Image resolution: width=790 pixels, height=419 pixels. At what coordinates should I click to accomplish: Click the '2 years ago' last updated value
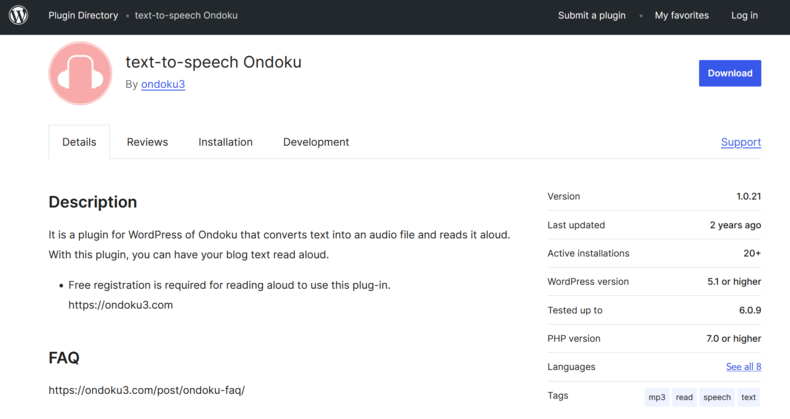click(735, 225)
